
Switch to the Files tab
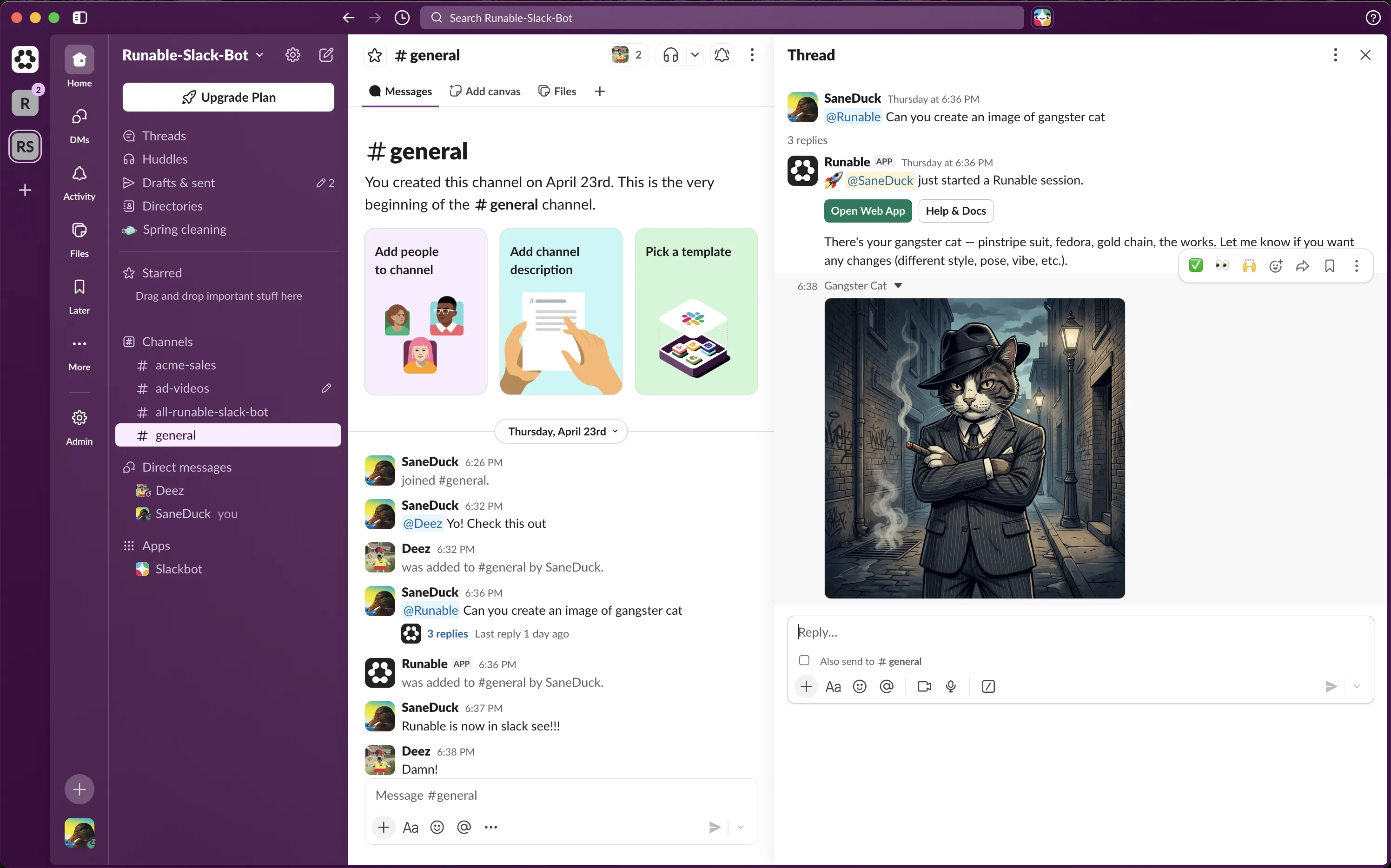[x=557, y=91]
